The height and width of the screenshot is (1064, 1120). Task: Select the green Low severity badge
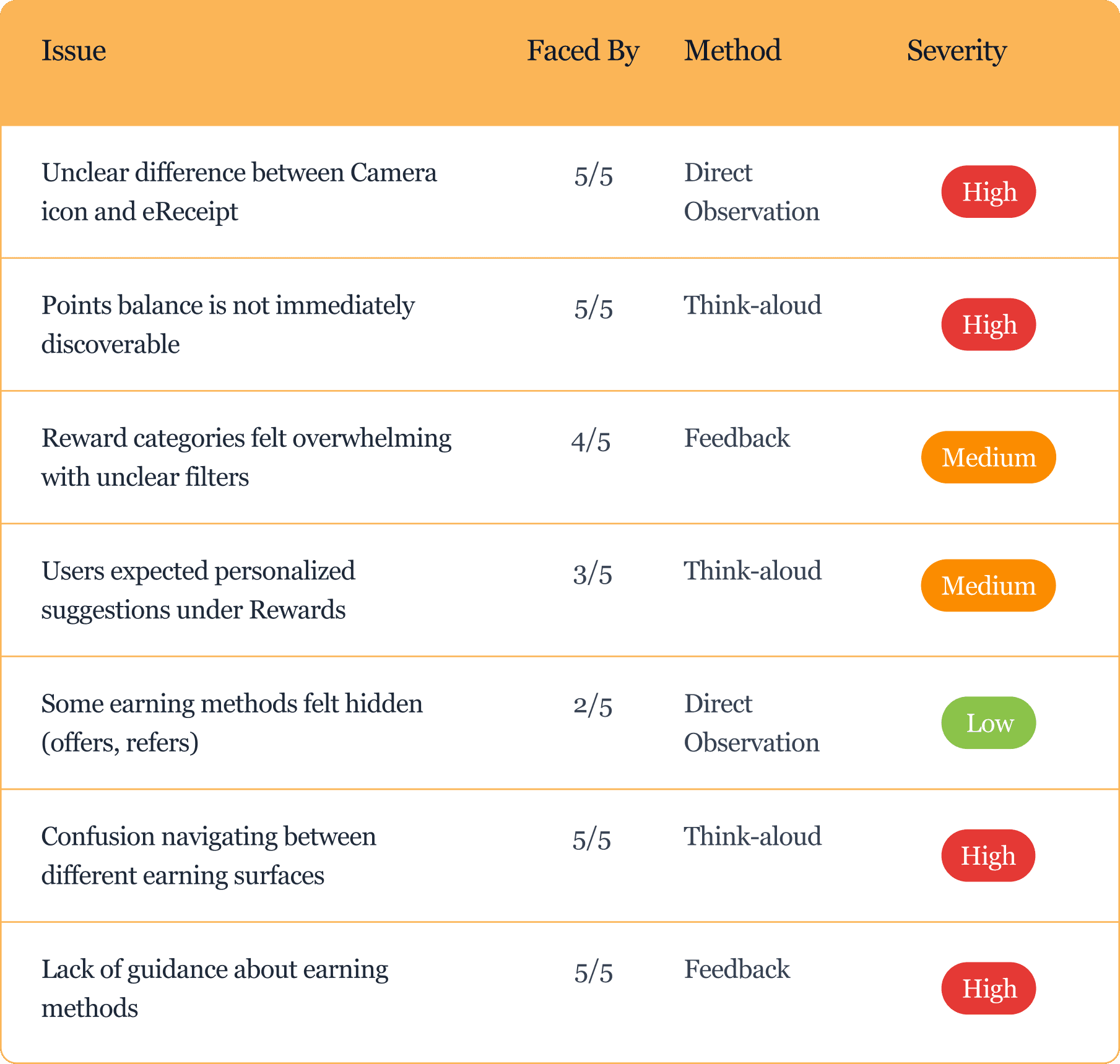point(989,723)
